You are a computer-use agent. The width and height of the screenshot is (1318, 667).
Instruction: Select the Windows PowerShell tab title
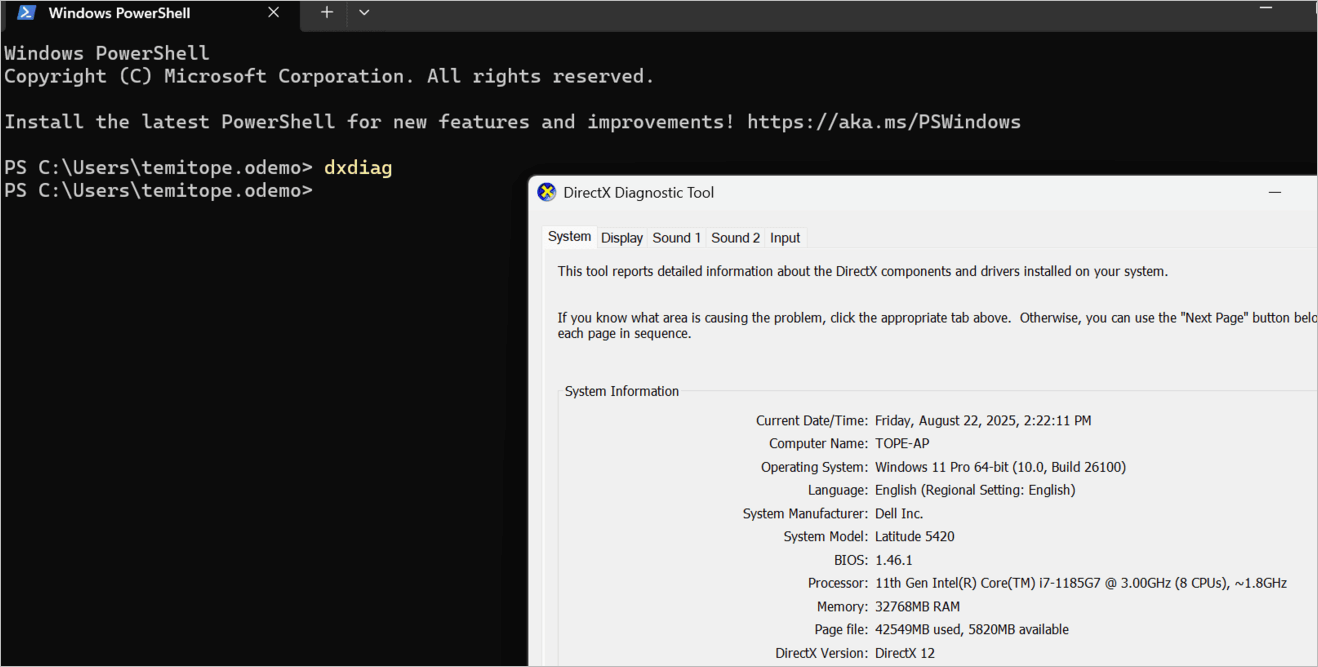(x=120, y=13)
